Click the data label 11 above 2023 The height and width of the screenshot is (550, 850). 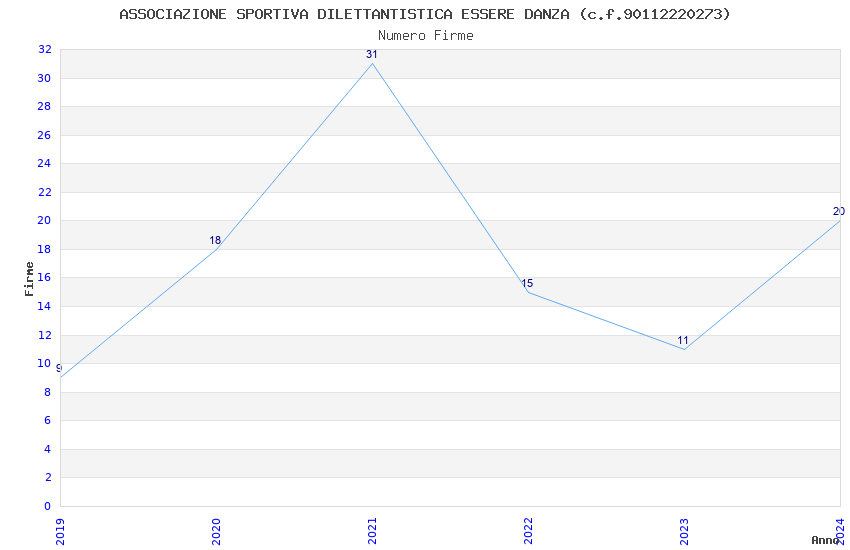pos(683,340)
